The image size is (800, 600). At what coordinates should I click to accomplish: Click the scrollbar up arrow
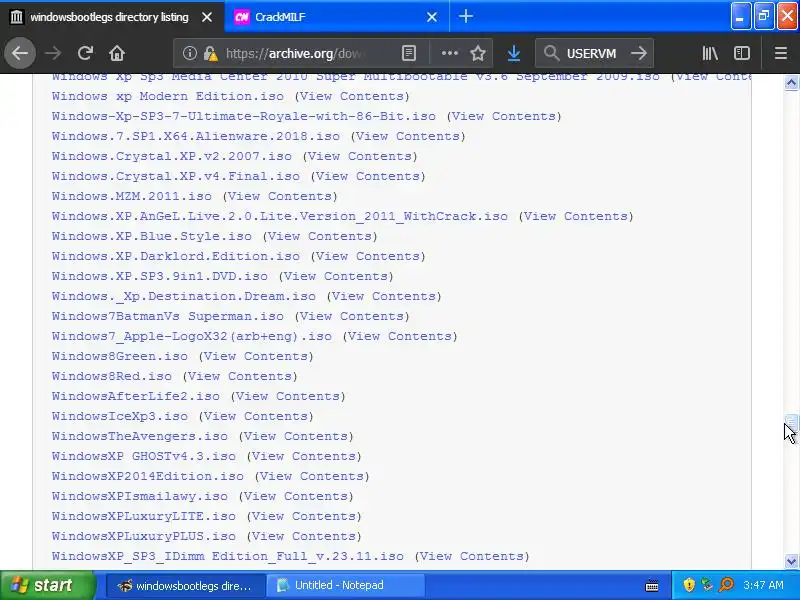(791, 83)
